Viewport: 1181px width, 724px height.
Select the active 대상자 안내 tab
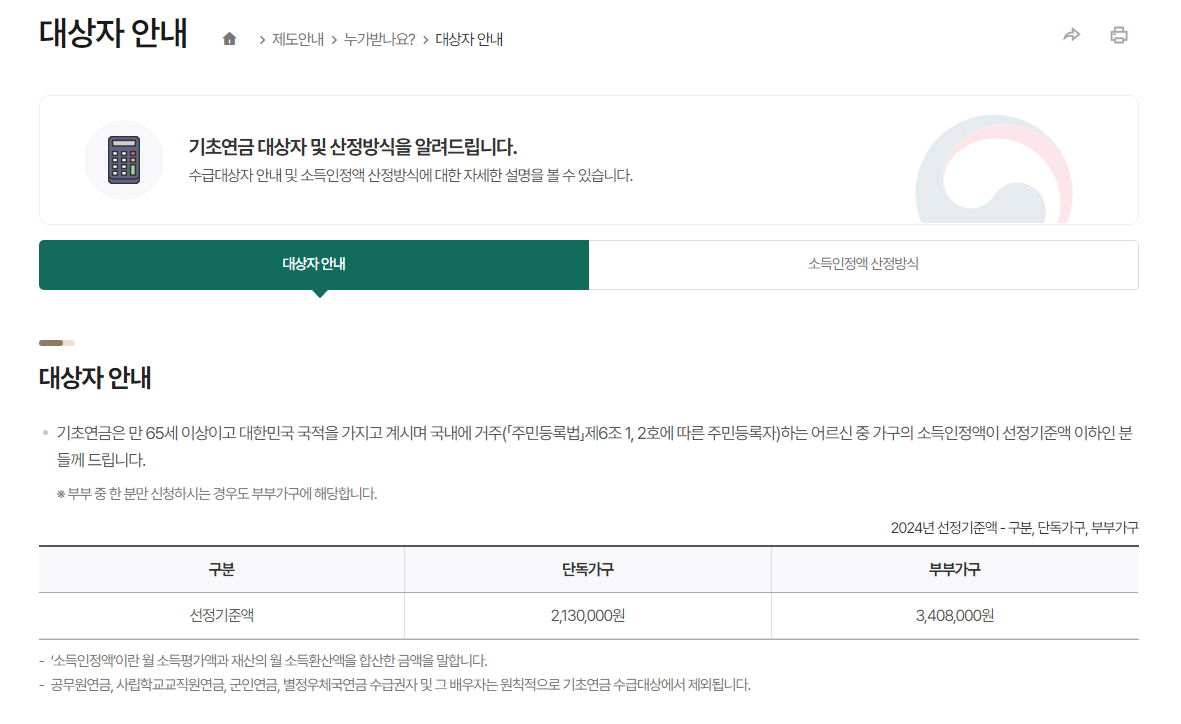[313, 264]
